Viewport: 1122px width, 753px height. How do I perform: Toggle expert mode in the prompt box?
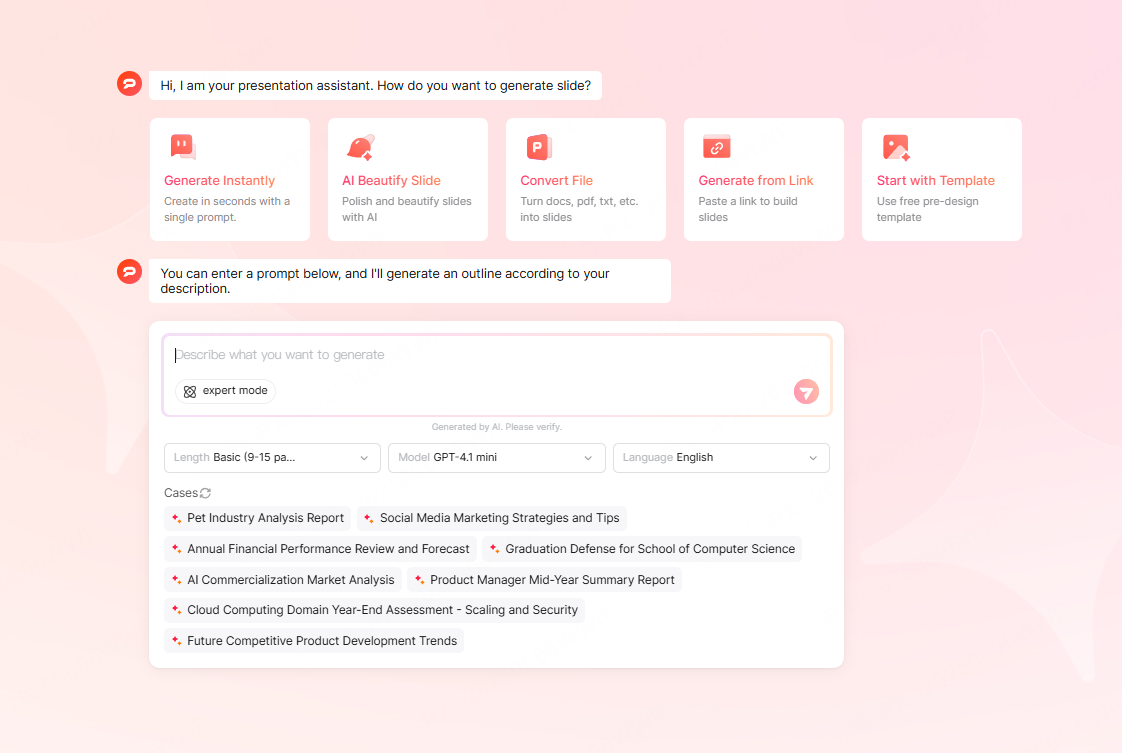[225, 391]
